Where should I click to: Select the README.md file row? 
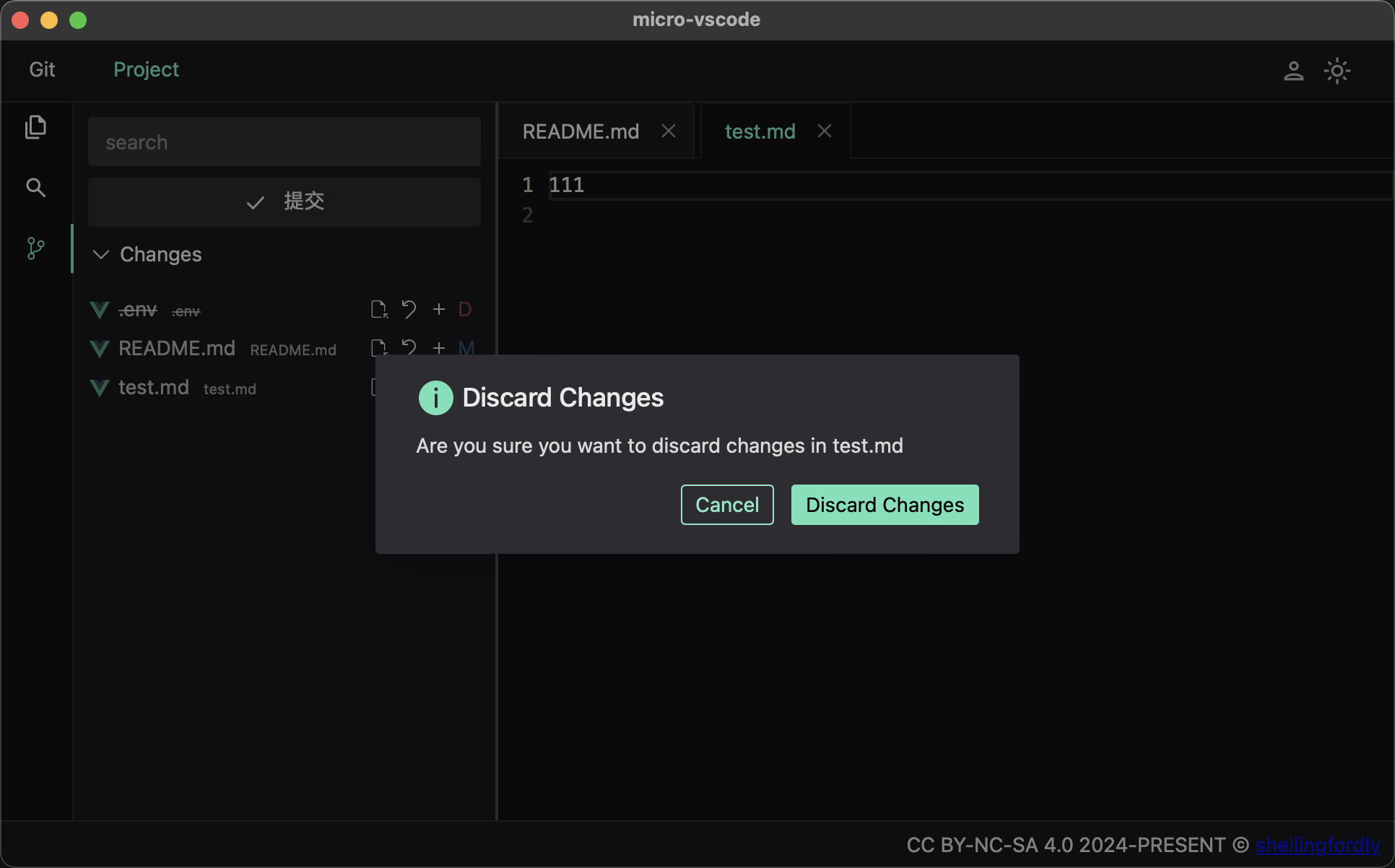(284, 349)
